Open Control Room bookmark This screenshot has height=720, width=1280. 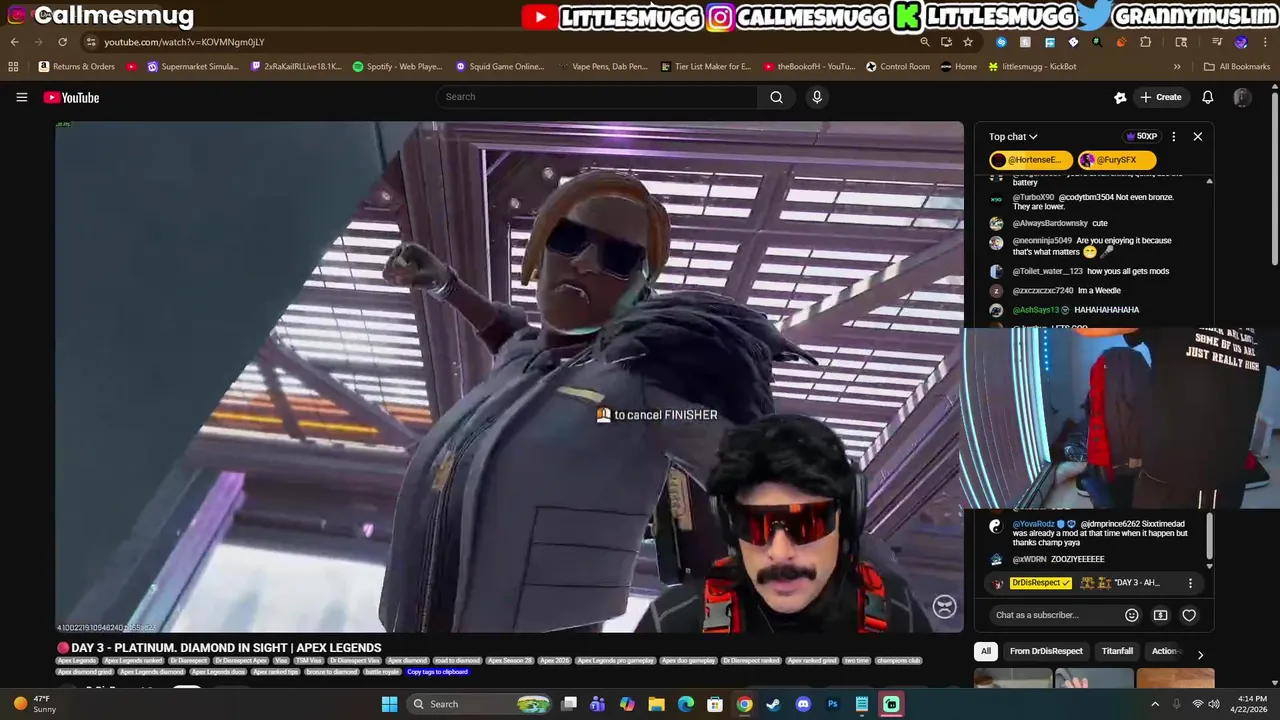click(898, 67)
